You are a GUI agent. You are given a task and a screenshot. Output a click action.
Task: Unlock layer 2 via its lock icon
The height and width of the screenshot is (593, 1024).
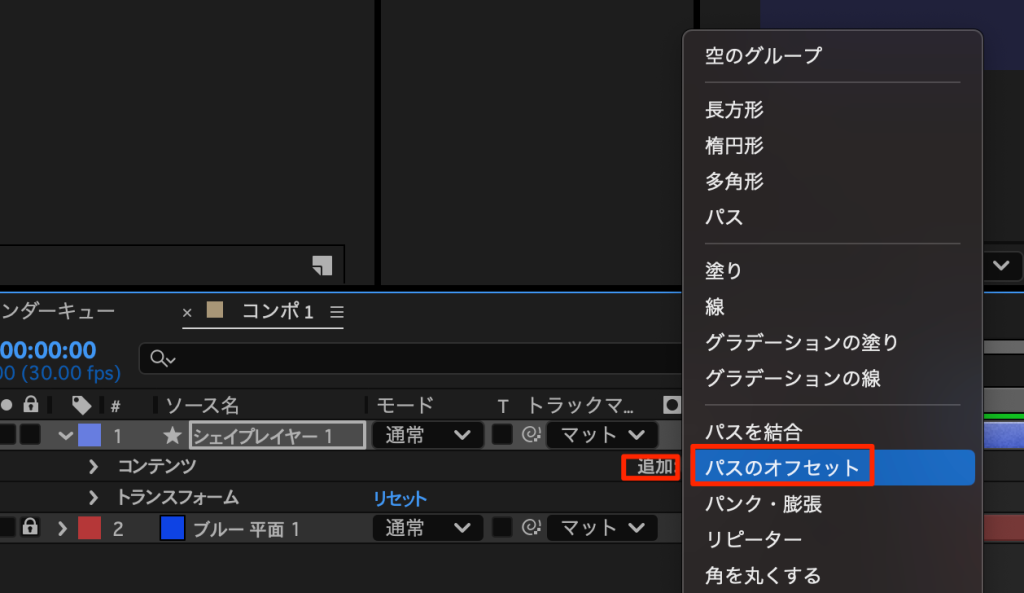pyautogui.click(x=31, y=528)
